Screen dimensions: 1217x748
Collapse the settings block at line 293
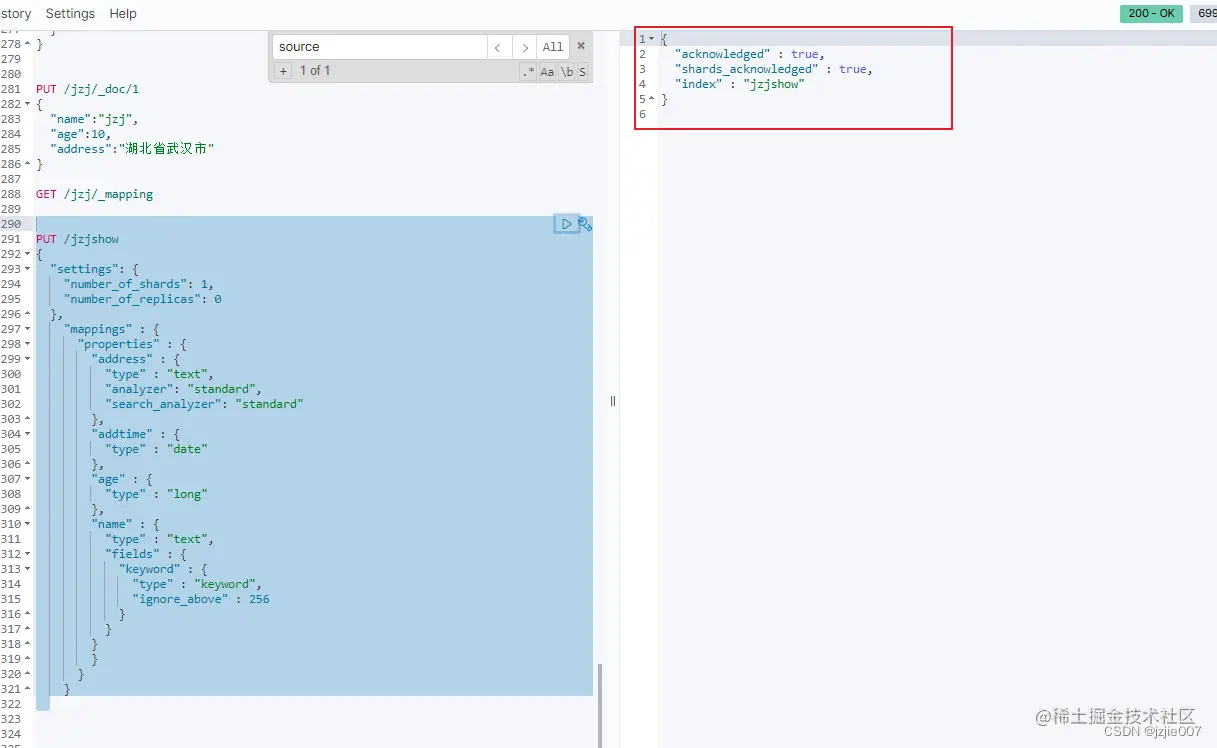[x=28, y=269]
